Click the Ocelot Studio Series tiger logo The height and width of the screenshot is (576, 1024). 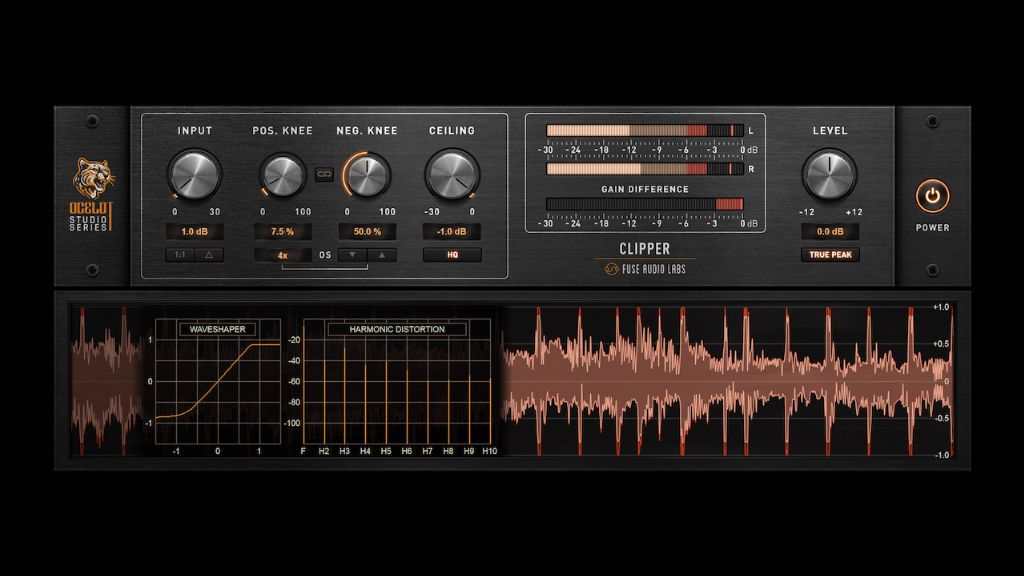pos(92,193)
